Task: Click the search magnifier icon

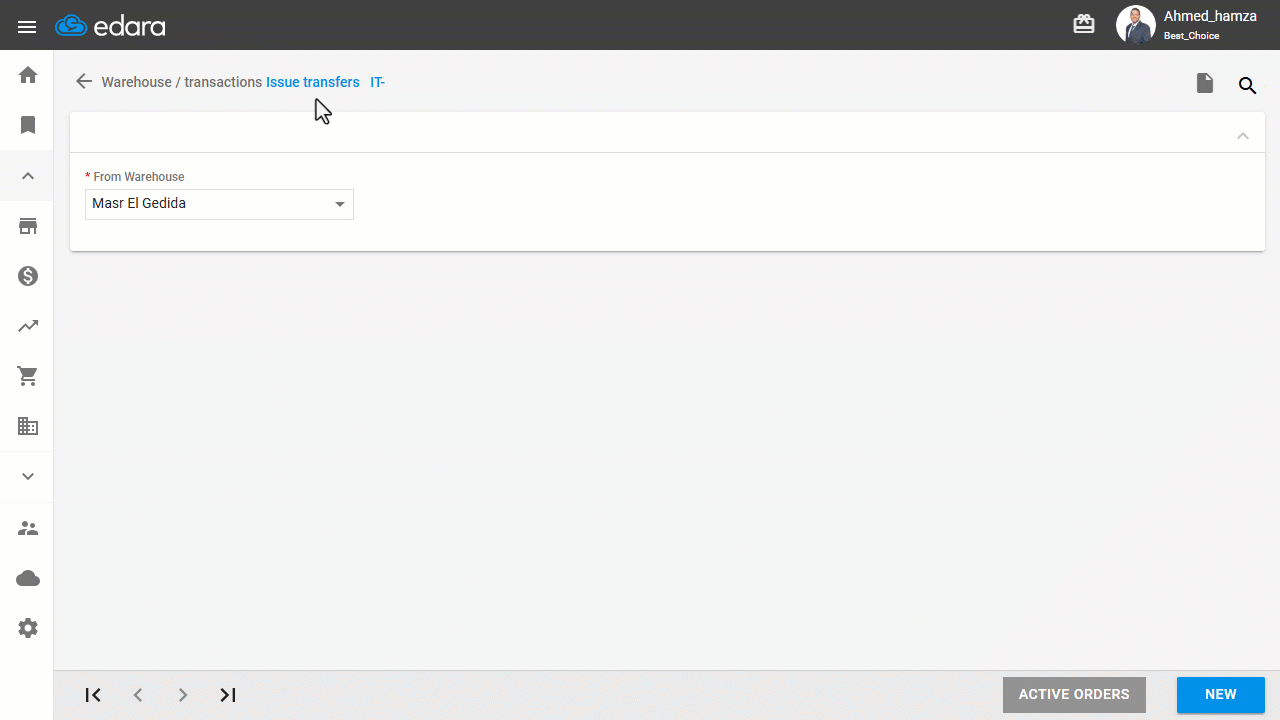Action: point(1248,85)
